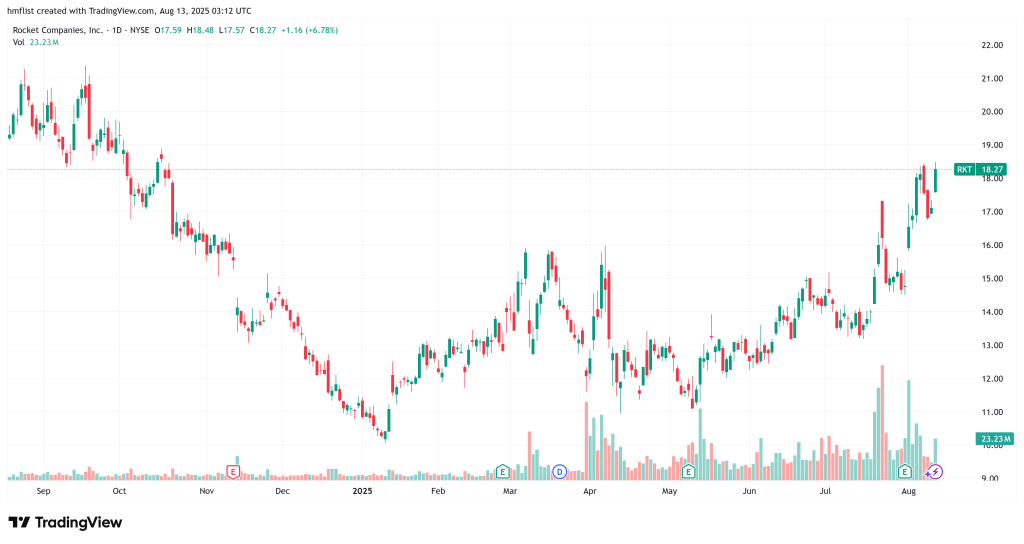Click the red earnings marker in November
The width and height of the screenshot is (1024, 544).
point(233,470)
